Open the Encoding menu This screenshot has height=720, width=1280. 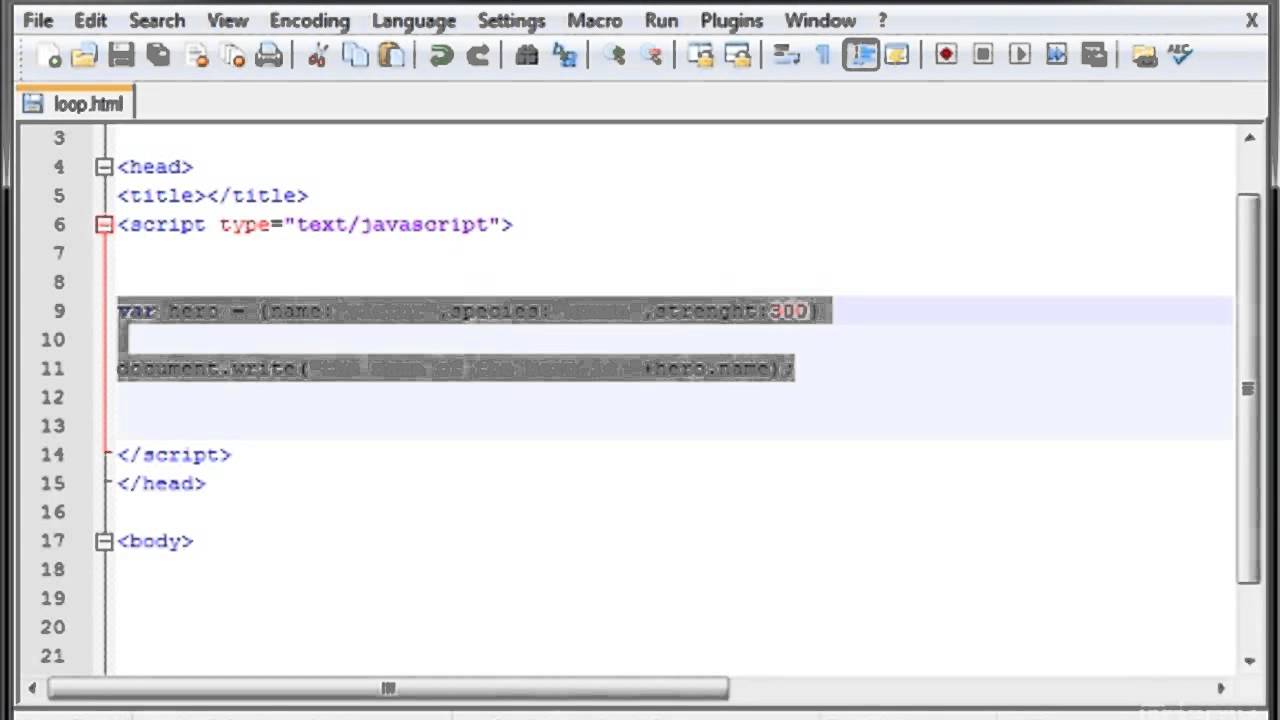point(311,20)
